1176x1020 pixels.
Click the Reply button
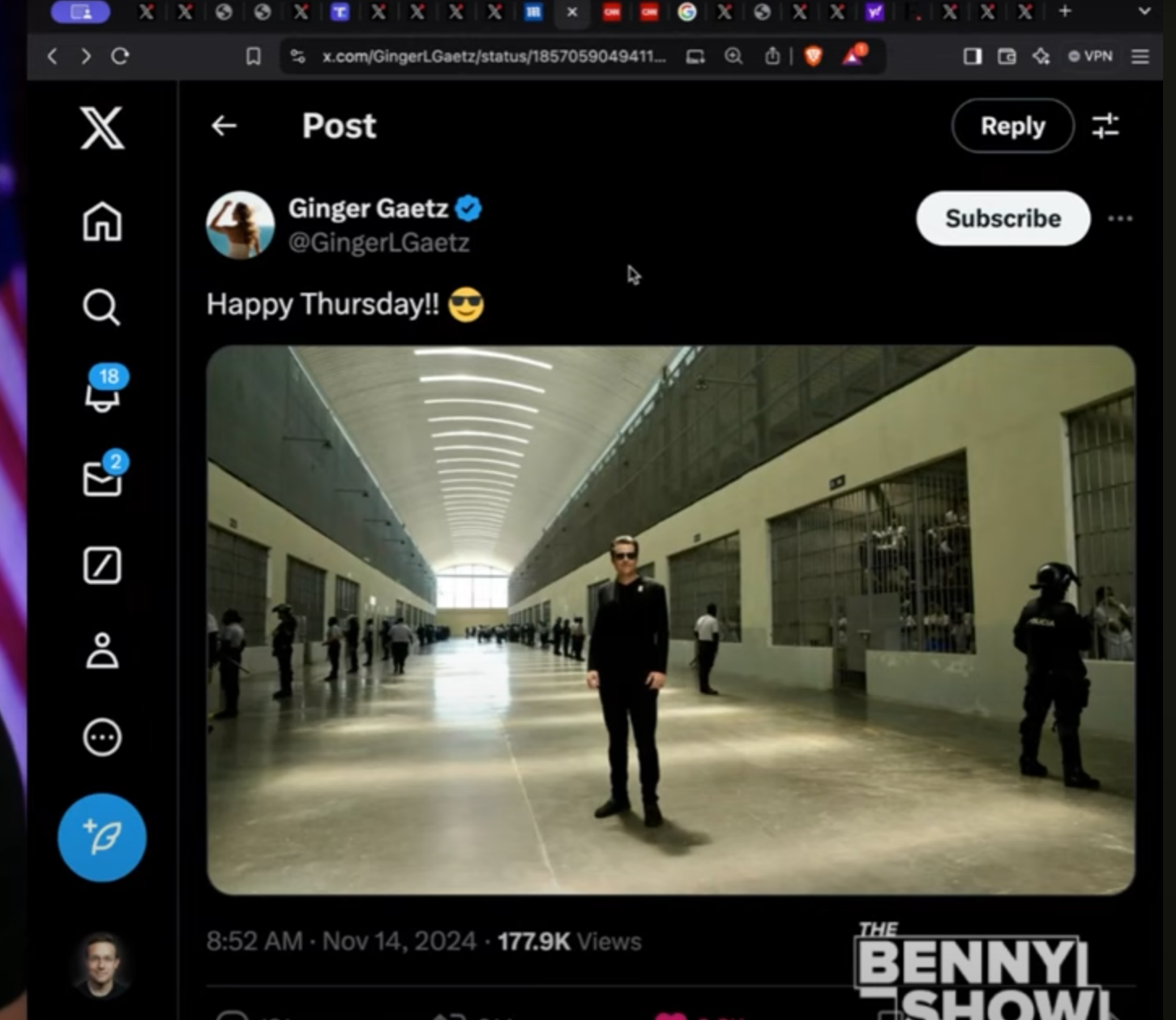coord(1012,126)
